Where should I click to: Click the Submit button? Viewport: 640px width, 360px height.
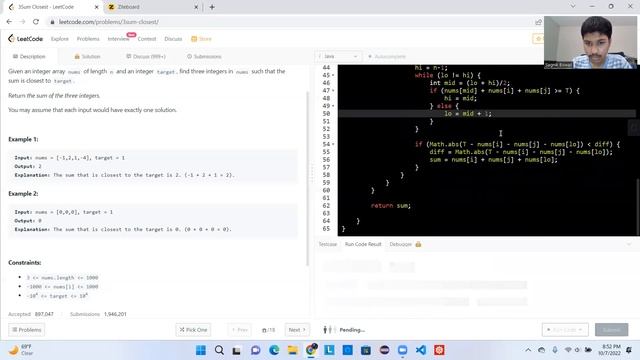pyautogui.click(x=611, y=330)
